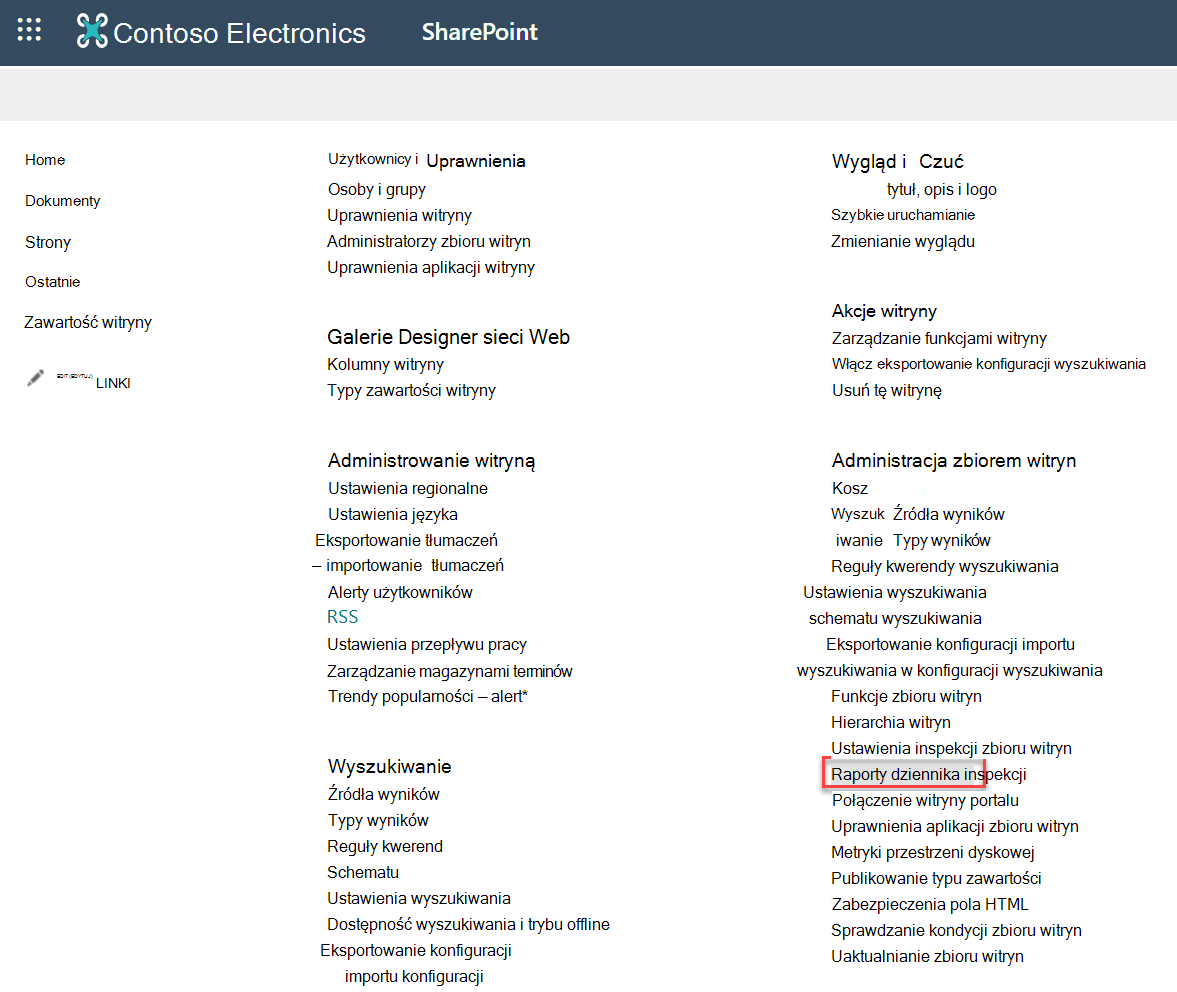Open Funkcje zbioru witryn
1177x992 pixels.
[x=906, y=696]
